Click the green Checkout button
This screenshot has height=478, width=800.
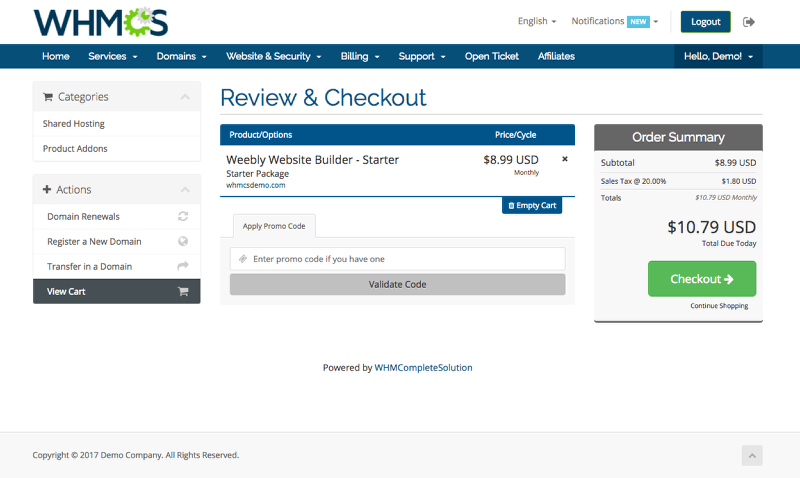pyautogui.click(x=702, y=279)
